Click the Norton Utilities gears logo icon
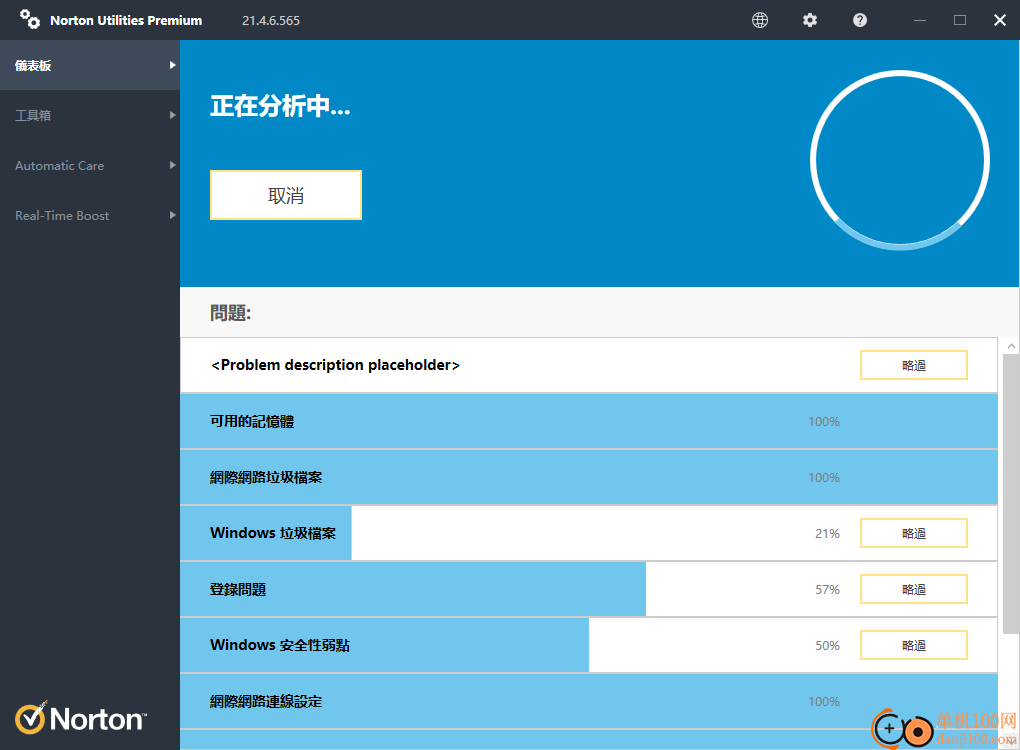This screenshot has height=750, width=1020. 30,19
